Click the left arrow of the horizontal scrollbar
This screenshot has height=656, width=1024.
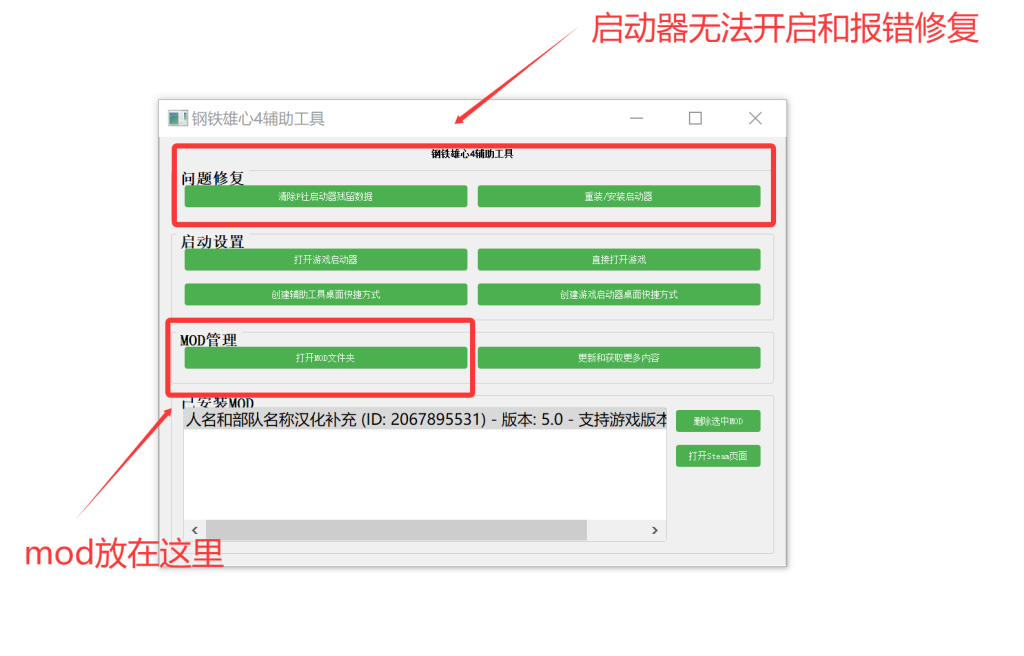pos(194,530)
